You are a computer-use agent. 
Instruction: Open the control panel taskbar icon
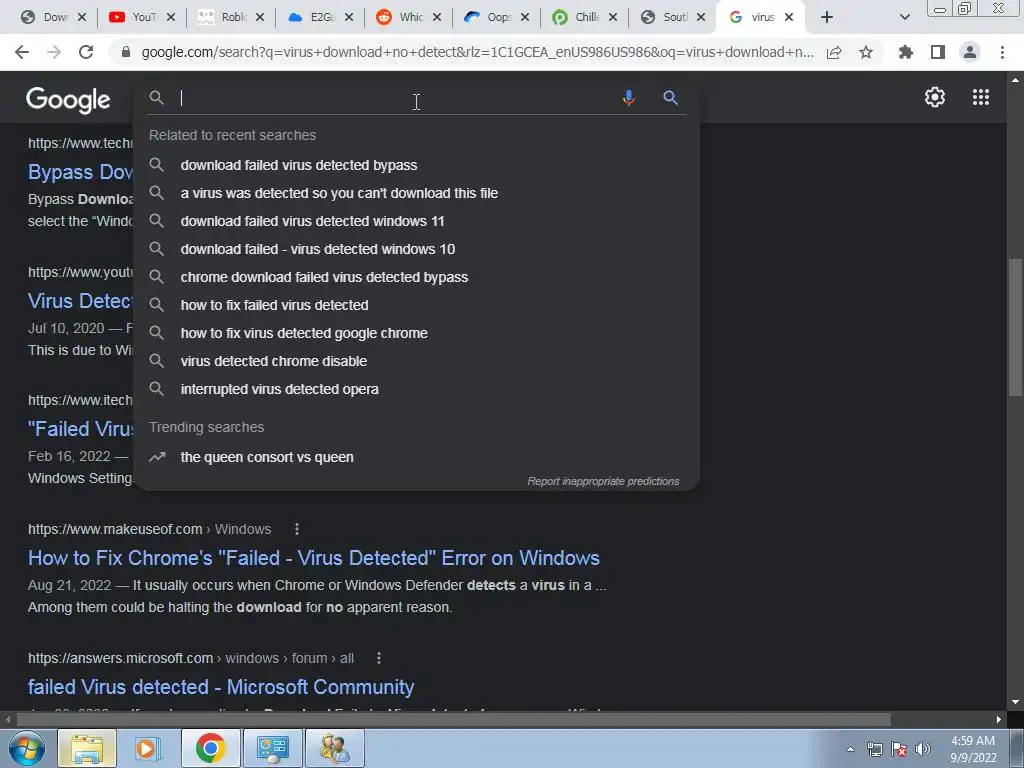[272, 748]
